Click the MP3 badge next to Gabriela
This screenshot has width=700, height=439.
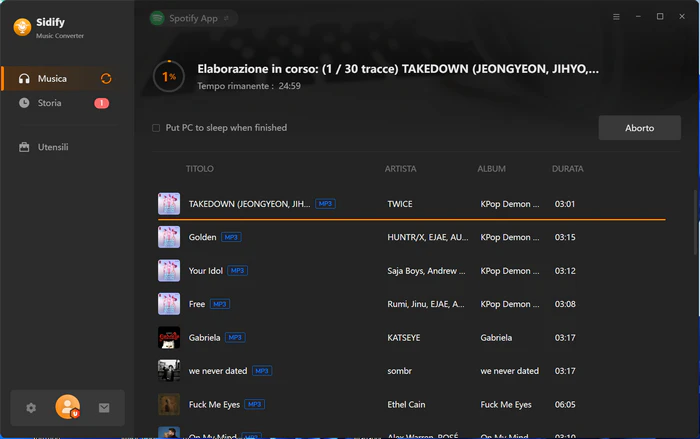coord(235,338)
